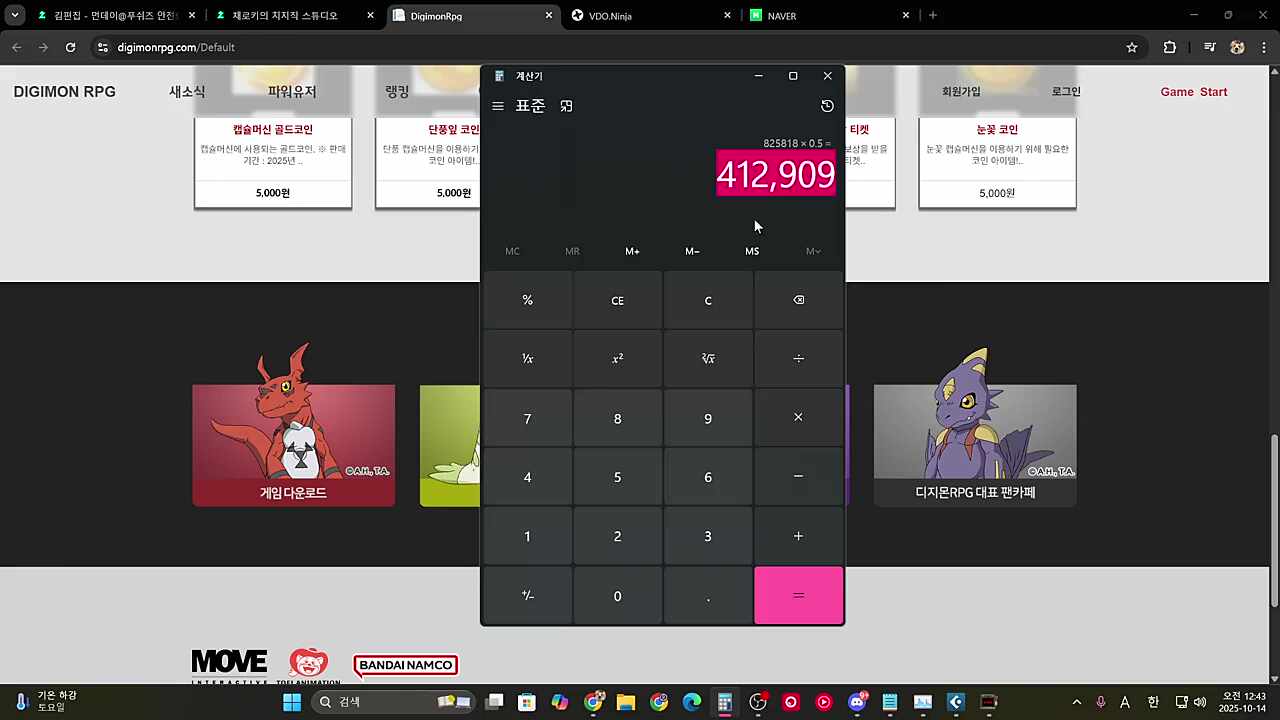Open Chrome extensions puzzle icon
Image resolution: width=1280 pixels, height=720 pixels.
tap(1169, 47)
